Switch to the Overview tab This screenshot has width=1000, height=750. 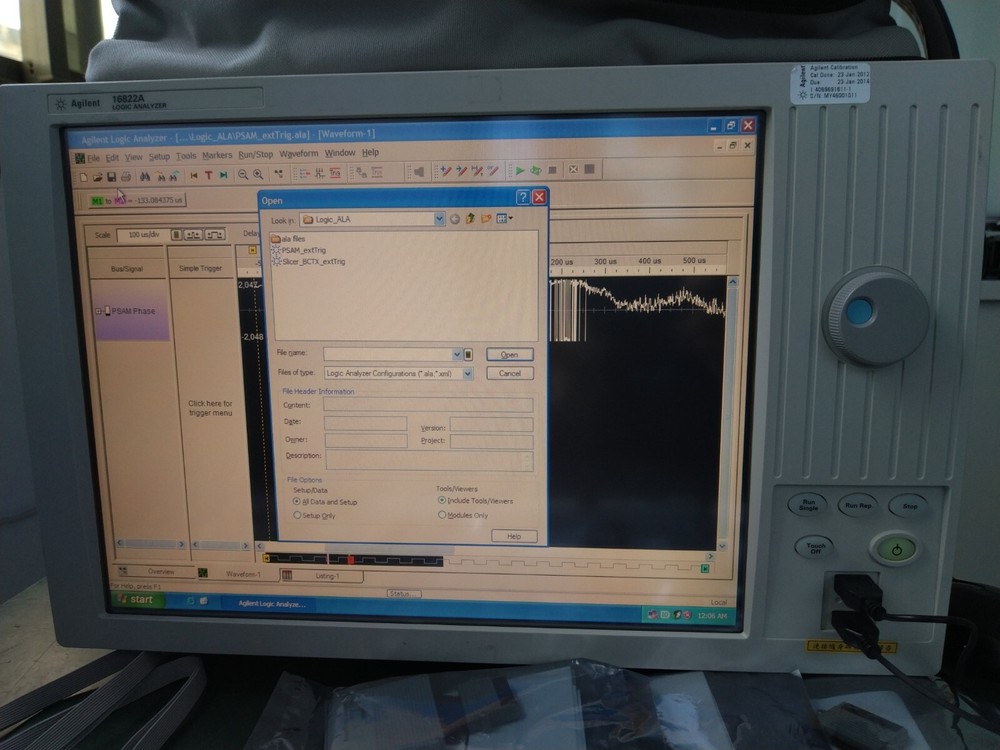click(x=154, y=571)
